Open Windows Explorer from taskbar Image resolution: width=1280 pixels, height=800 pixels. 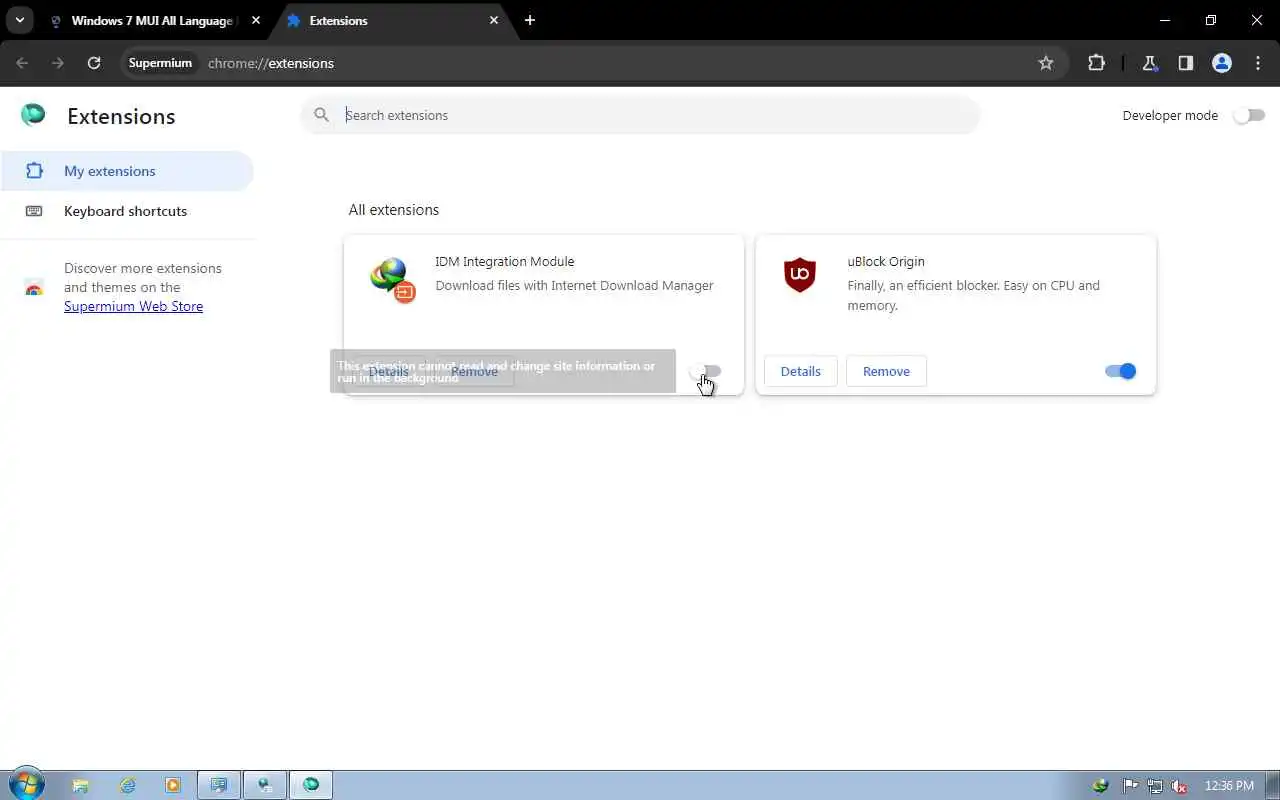point(81,785)
